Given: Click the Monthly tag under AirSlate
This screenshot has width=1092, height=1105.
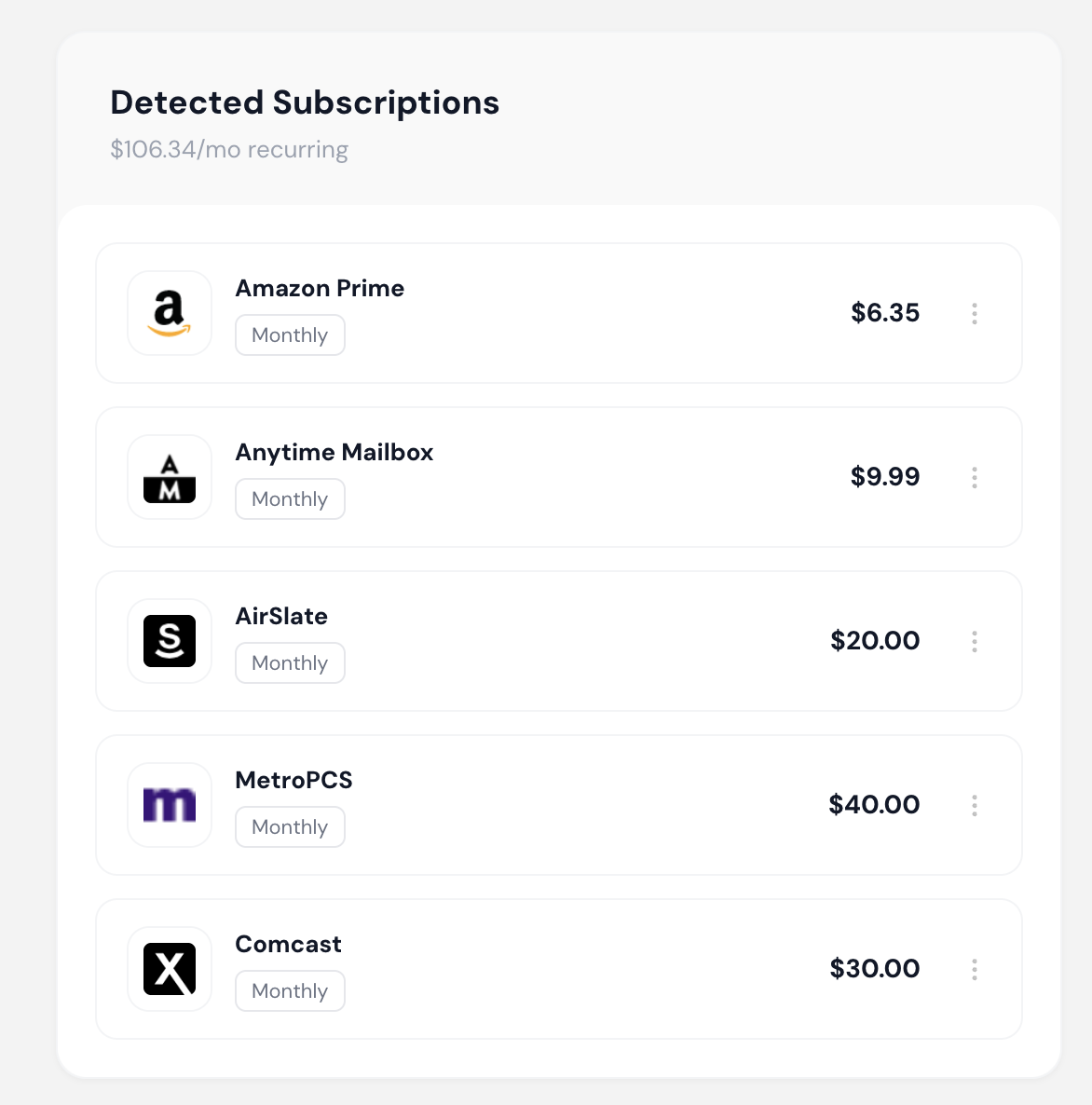Looking at the screenshot, I should point(290,663).
